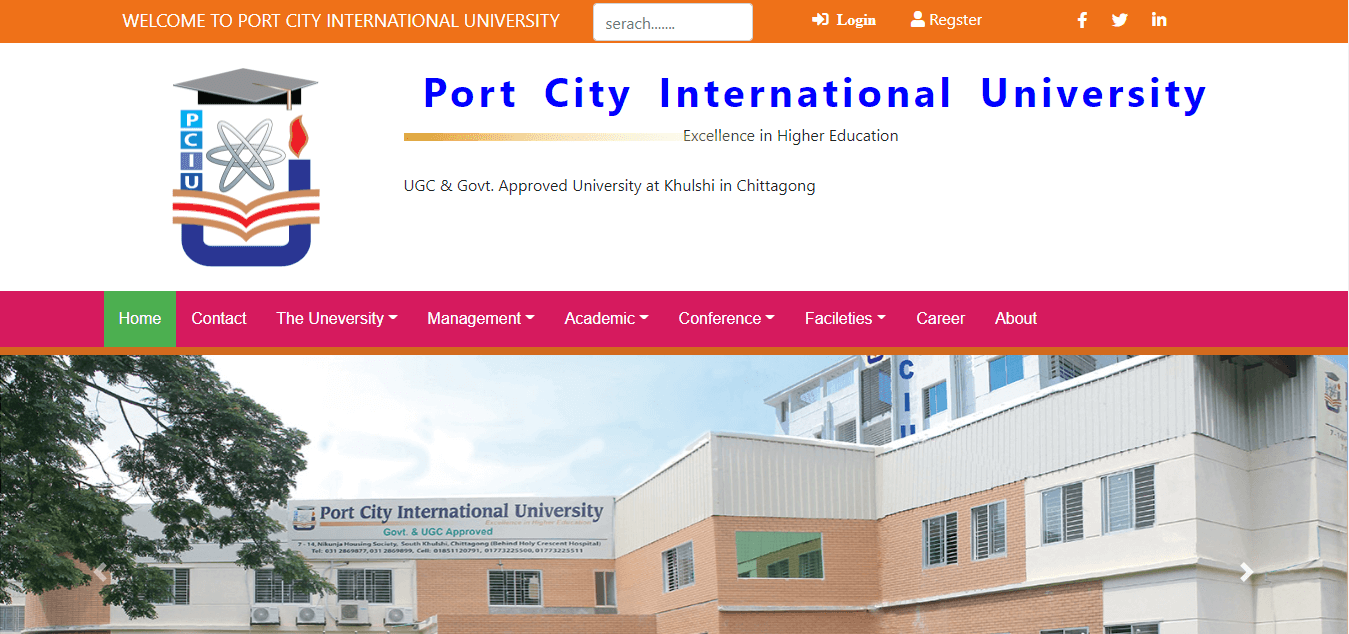Advance carousel with next arrow
The width and height of the screenshot is (1349, 634).
coord(1246,573)
